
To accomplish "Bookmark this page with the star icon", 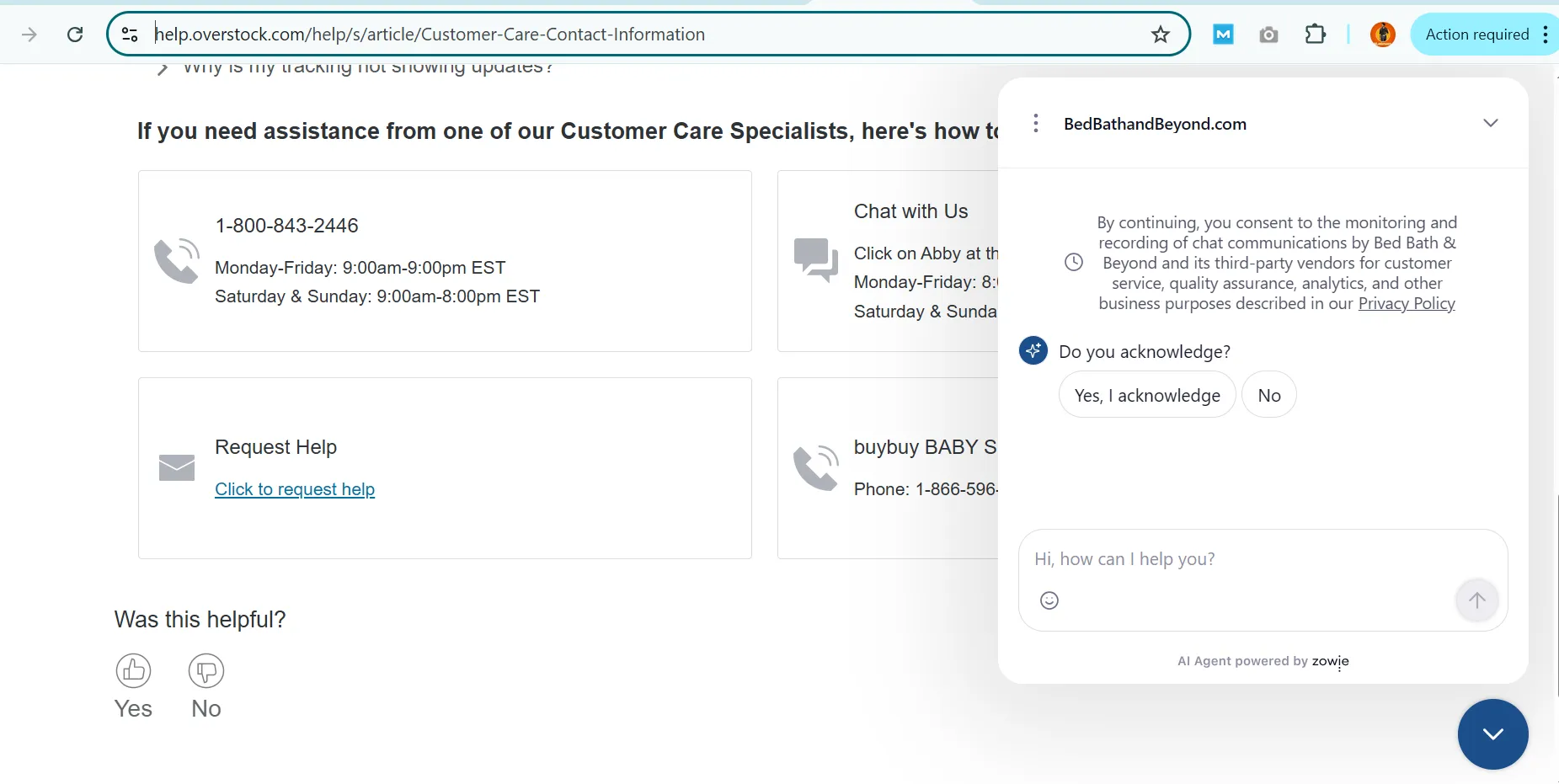I will (1161, 35).
